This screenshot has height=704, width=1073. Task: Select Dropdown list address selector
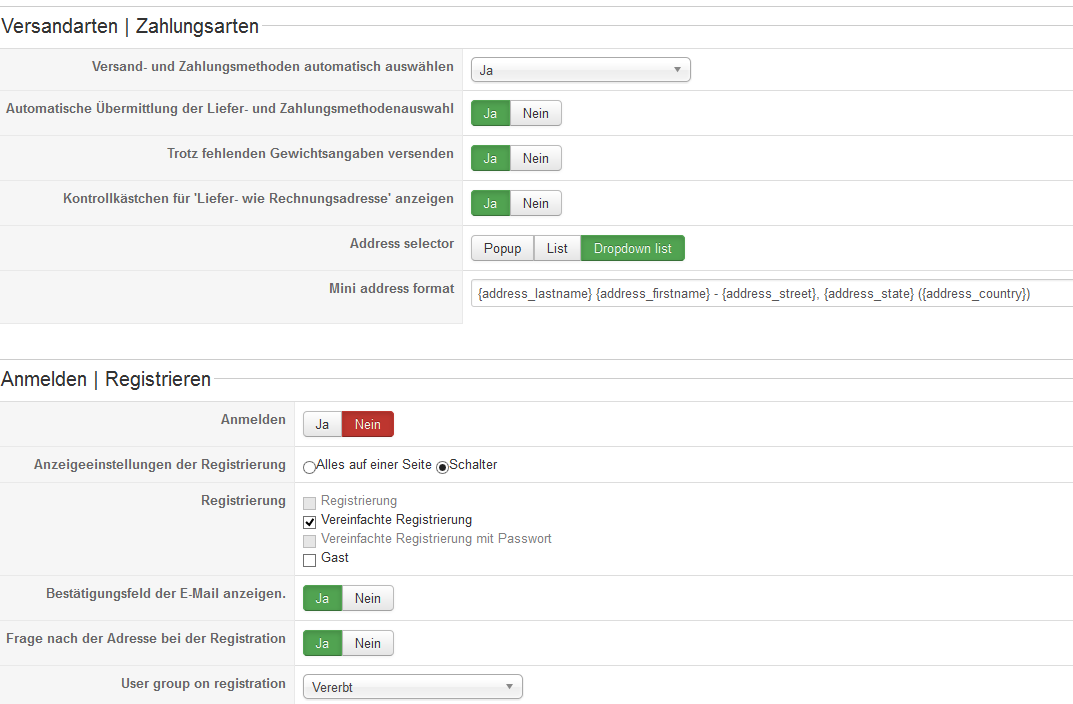[x=632, y=249]
